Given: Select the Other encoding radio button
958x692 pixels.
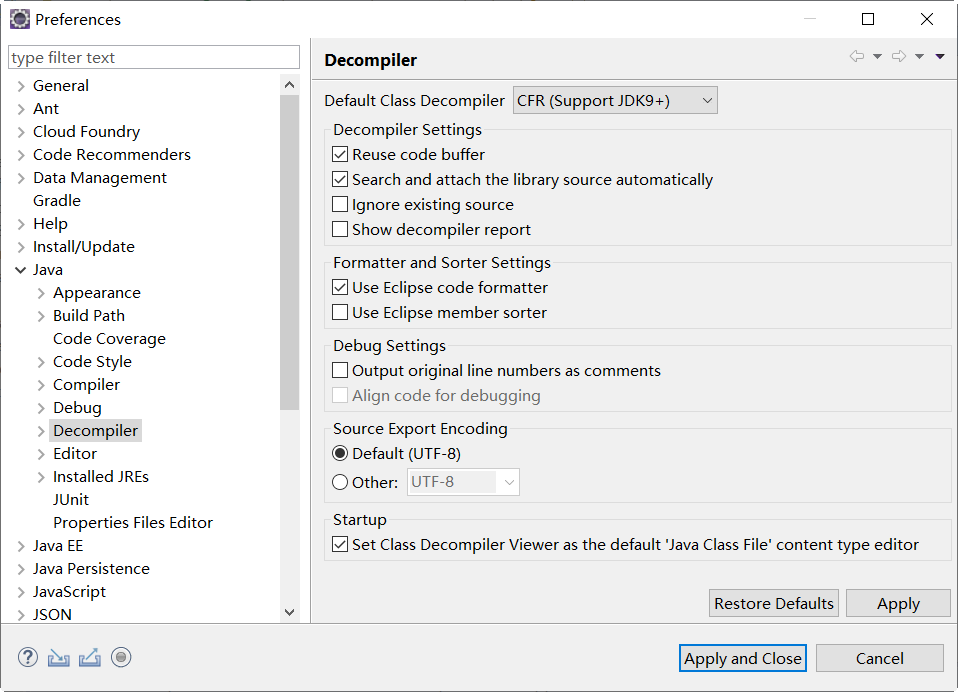Looking at the screenshot, I should click(x=340, y=483).
